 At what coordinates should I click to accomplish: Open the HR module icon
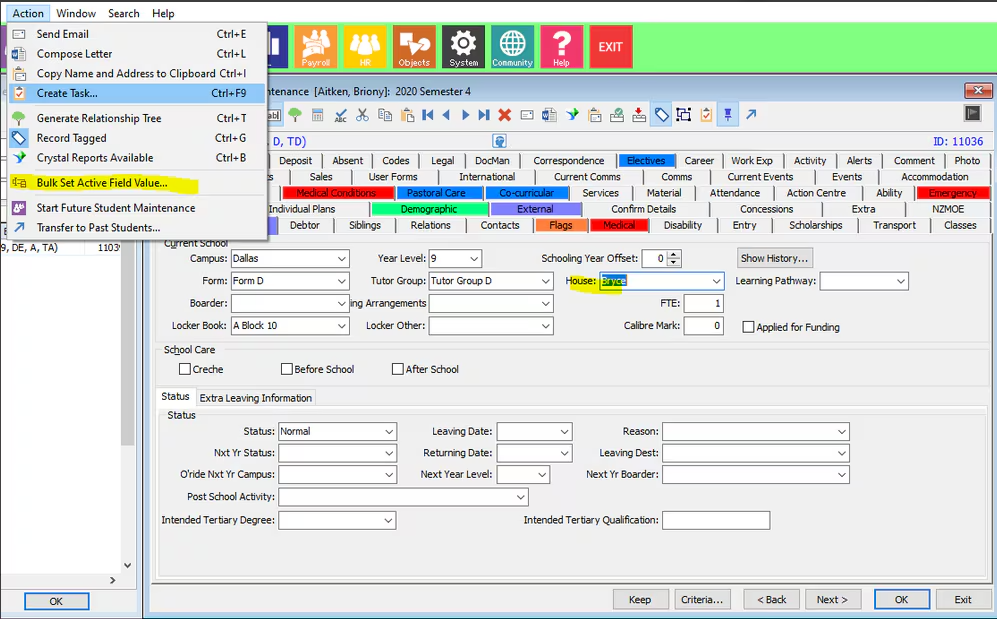point(365,47)
